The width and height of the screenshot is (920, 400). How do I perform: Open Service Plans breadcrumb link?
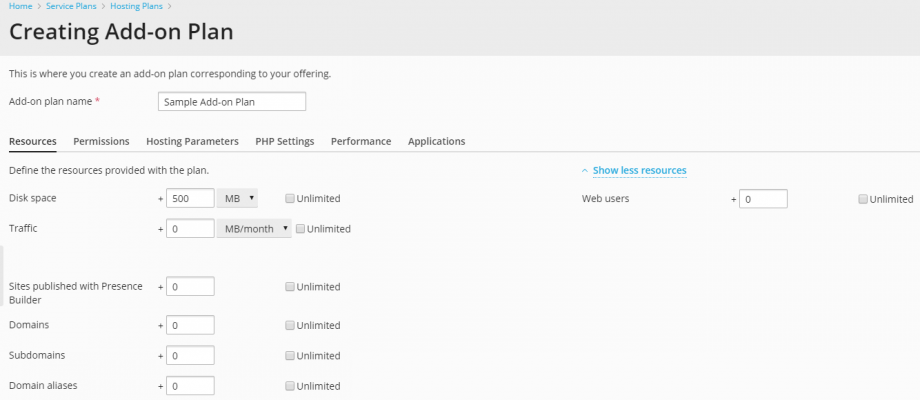pyautogui.click(x=74, y=6)
